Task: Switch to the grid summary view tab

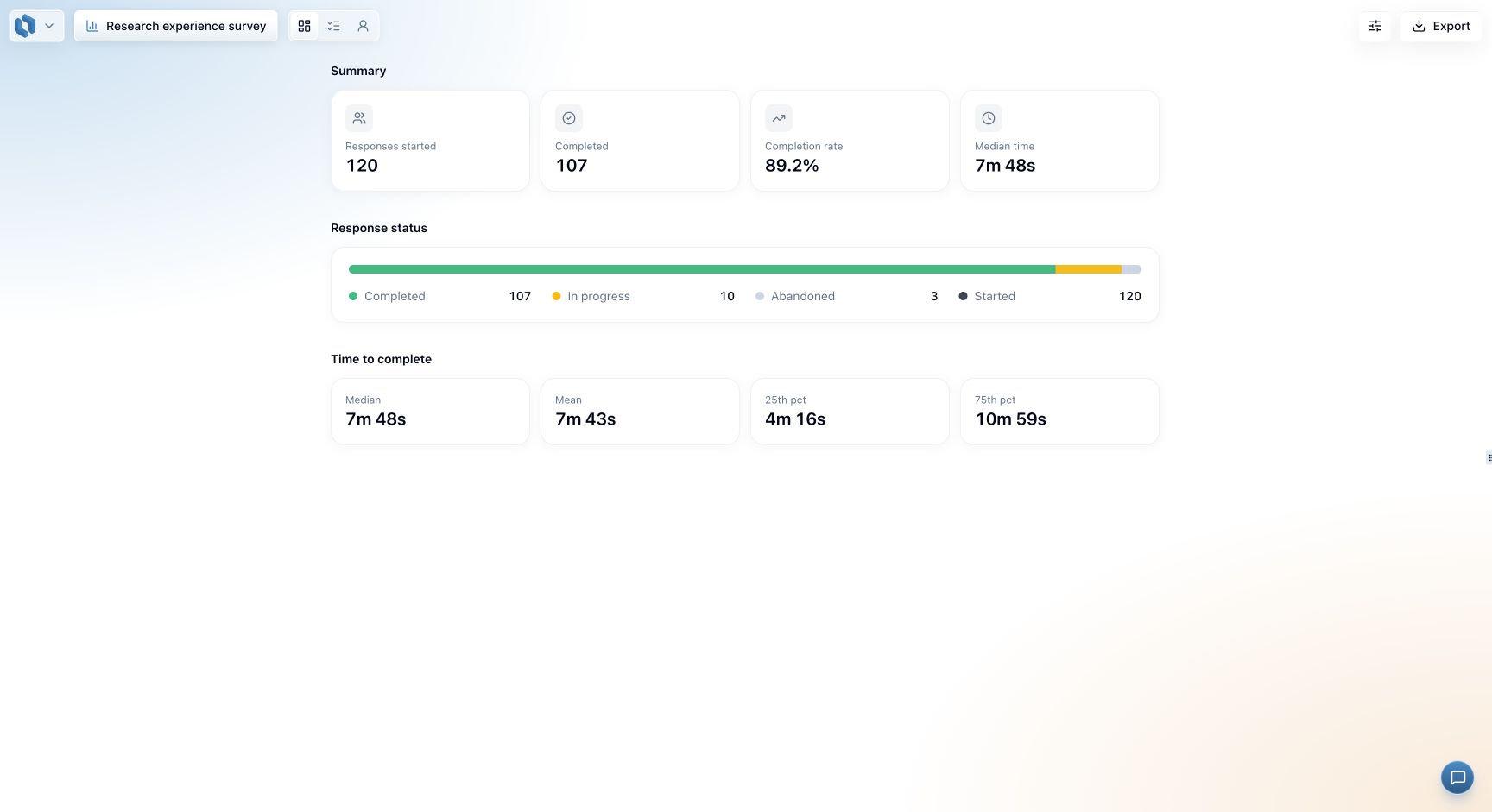Action: 304,26
